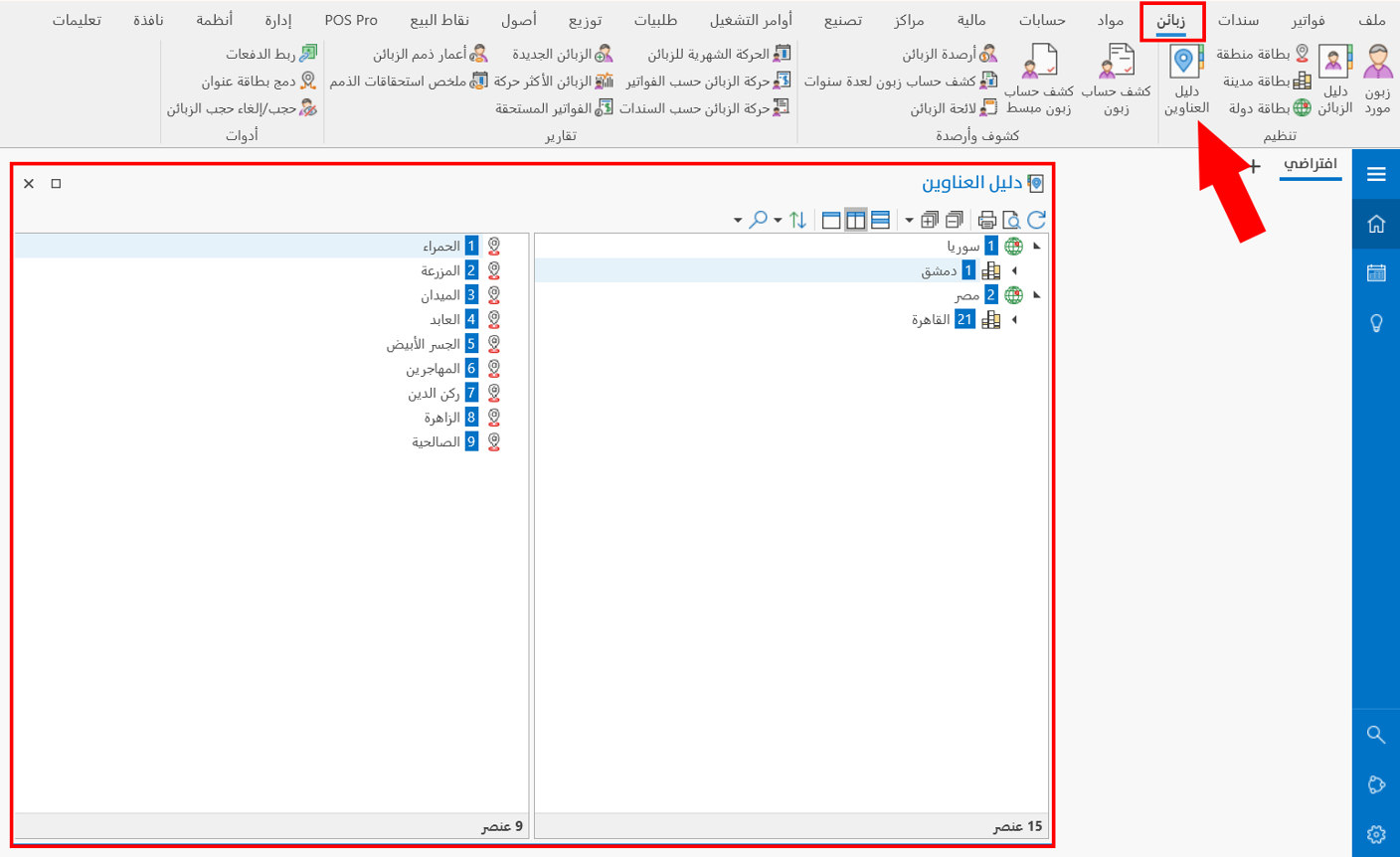Collapse all nodes using minus button
Image resolution: width=1400 pixels, height=857 pixels.
click(x=956, y=220)
